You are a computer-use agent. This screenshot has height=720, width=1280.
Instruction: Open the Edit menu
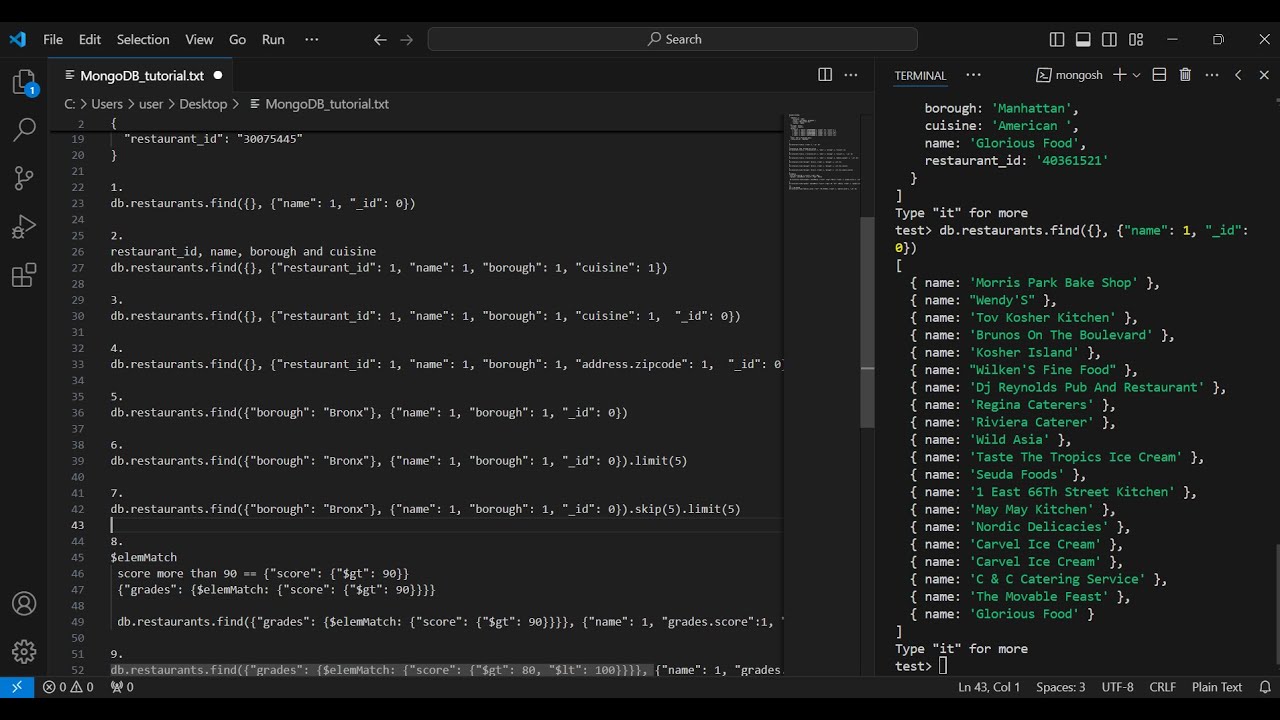90,39
